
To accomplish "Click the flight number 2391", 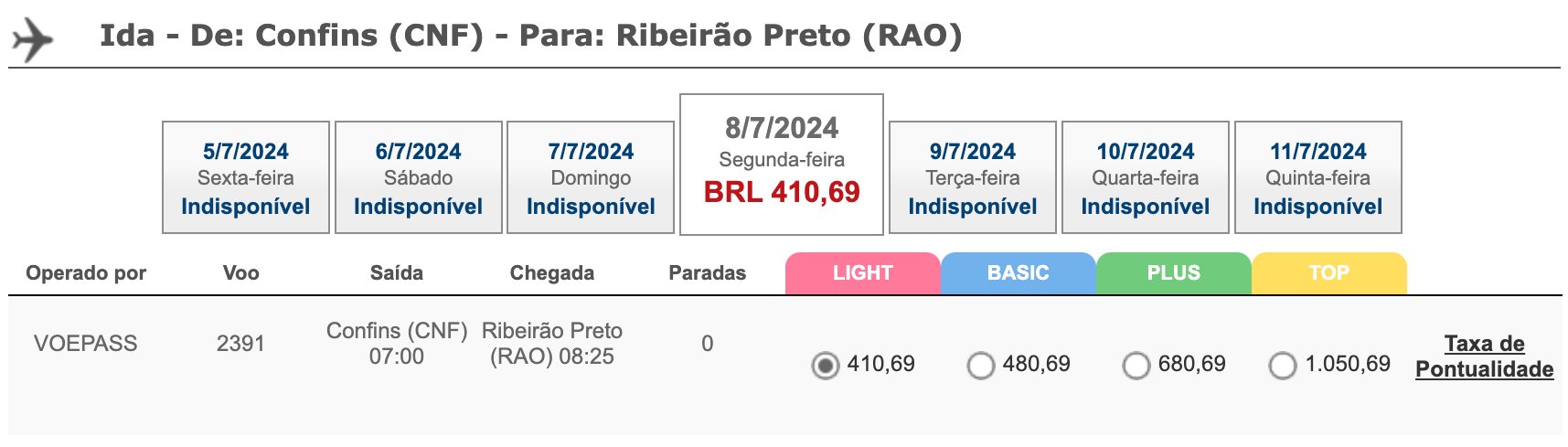I will [240, 344].
